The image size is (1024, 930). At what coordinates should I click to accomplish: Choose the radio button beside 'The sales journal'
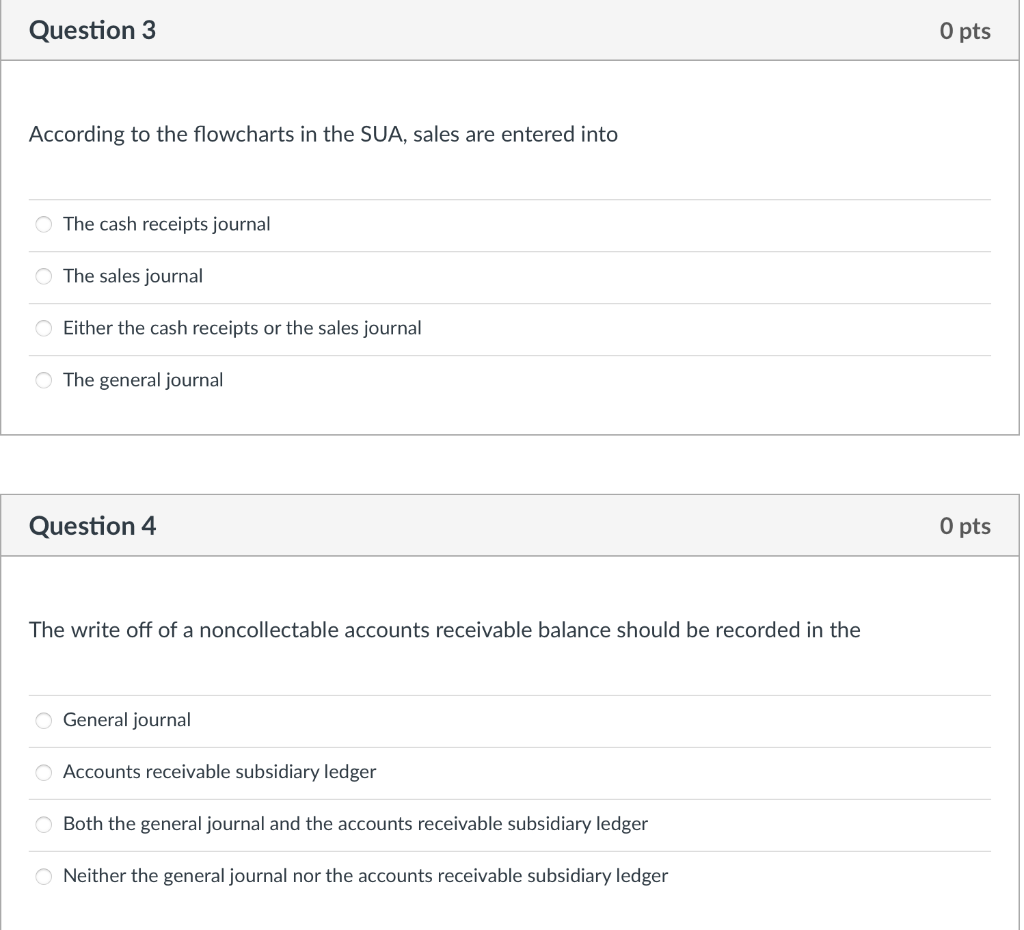(44, 276)
